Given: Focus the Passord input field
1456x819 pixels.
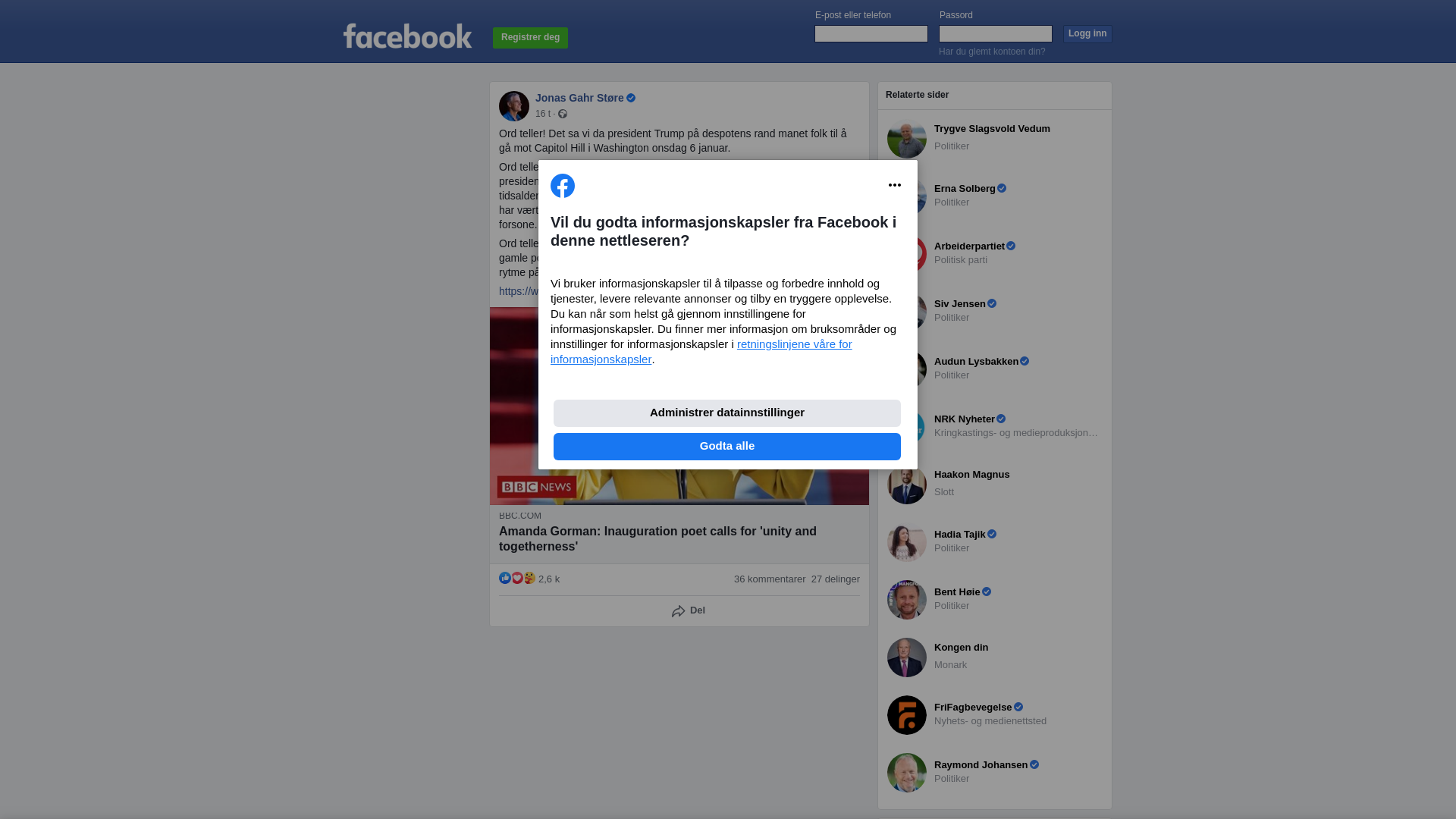Looking at the screenshot, I should pos(996,33).
